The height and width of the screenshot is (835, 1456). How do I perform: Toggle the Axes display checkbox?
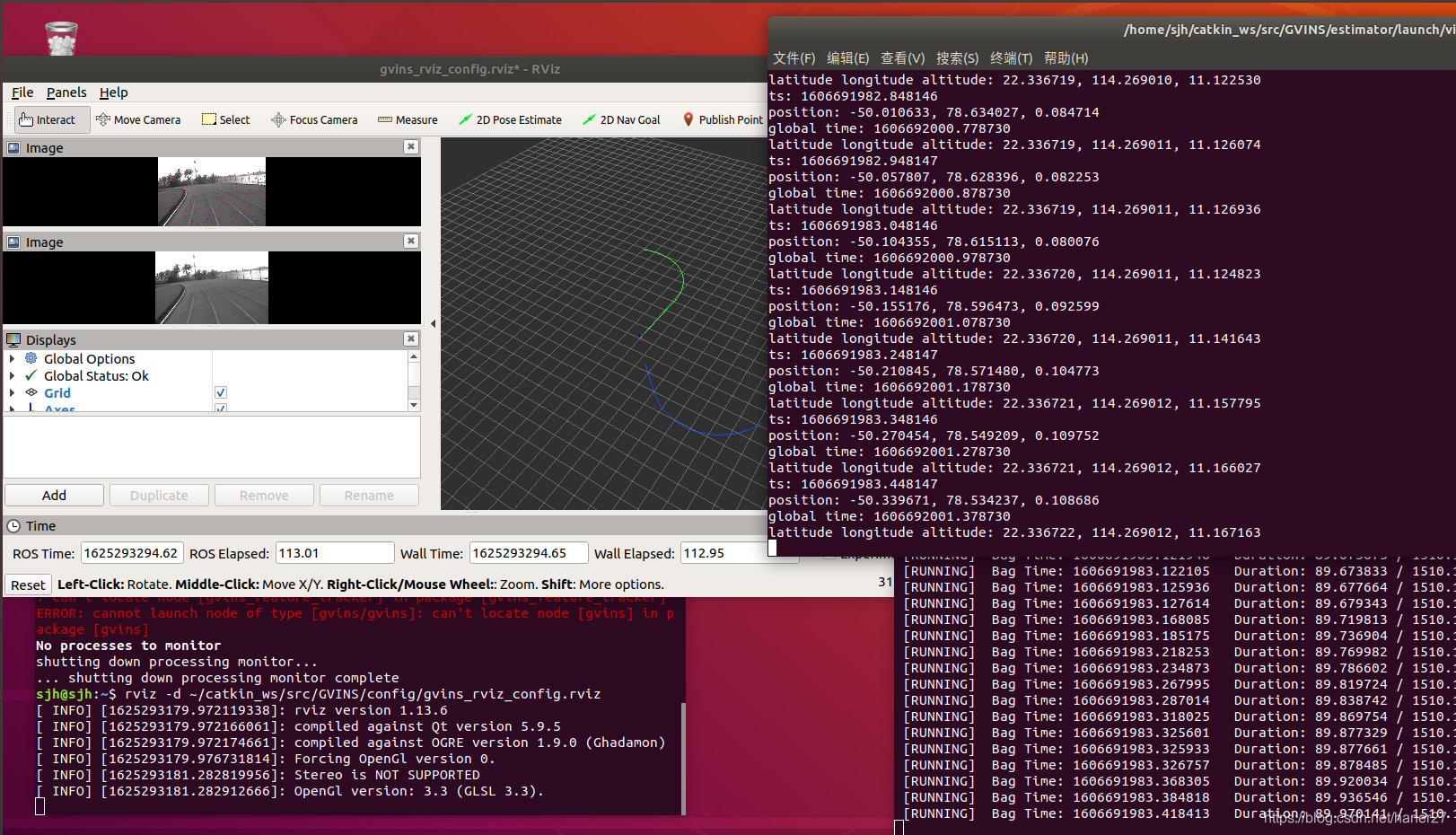221,409
